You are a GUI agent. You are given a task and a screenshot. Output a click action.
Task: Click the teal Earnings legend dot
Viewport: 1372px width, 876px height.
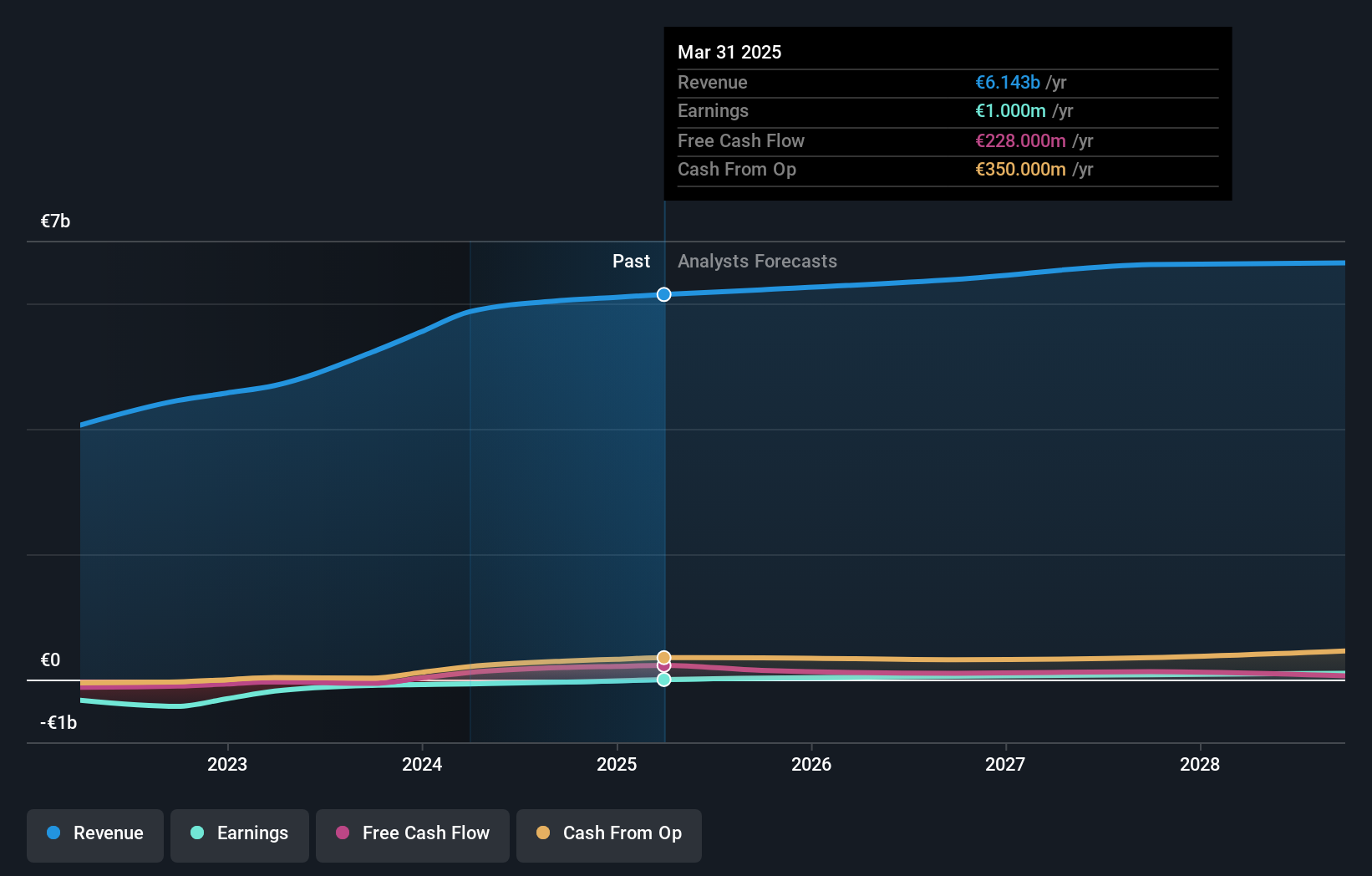[197, 833]
